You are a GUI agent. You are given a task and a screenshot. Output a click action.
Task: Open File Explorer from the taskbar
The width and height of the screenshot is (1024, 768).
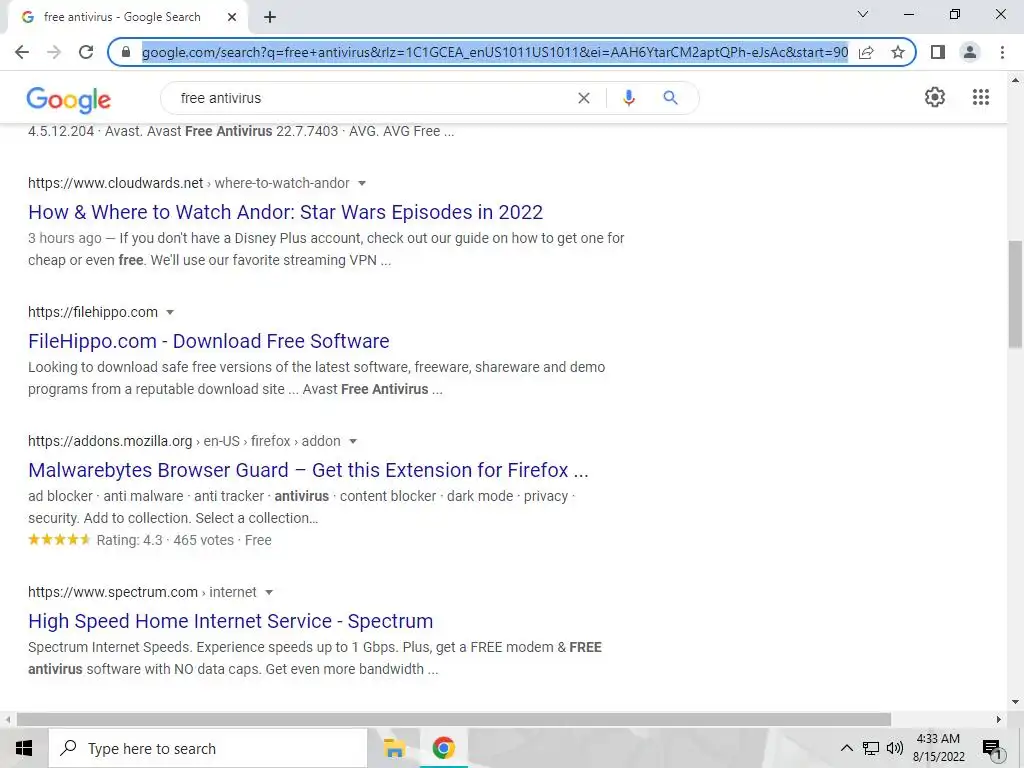point(394,748)
